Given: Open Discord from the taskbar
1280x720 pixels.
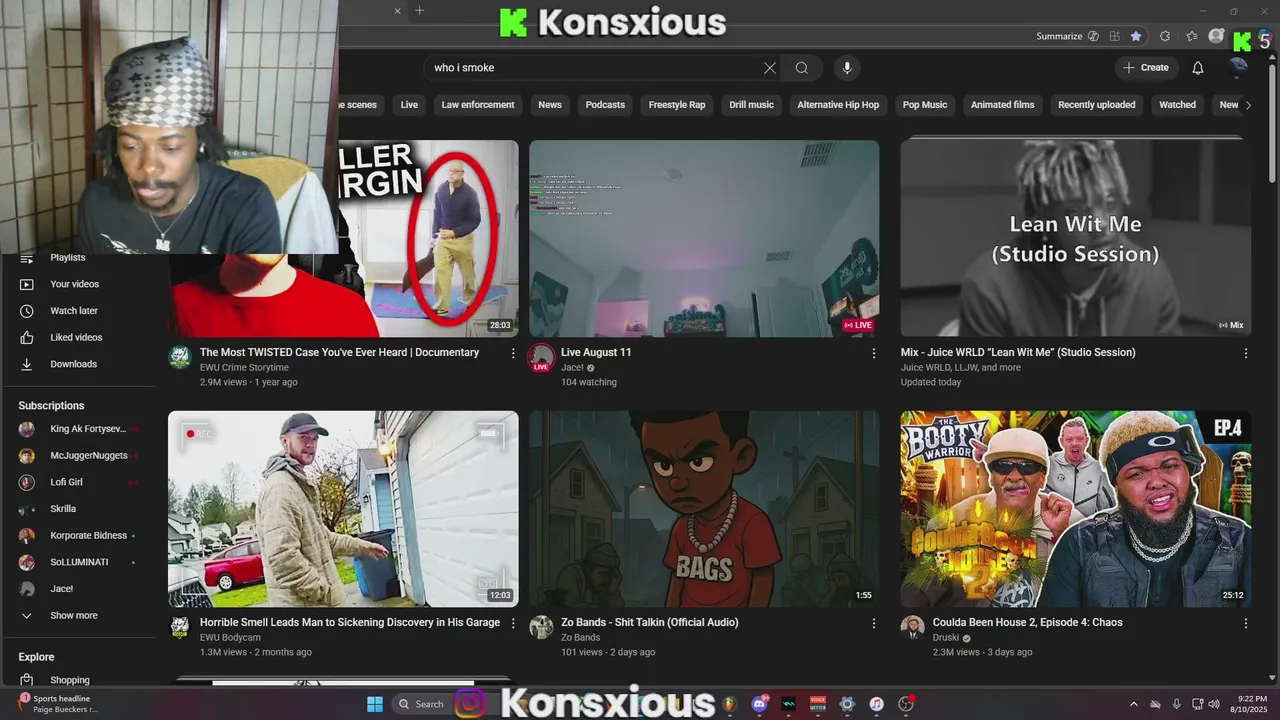Looking at the screenshot, I should pos(759,704).
